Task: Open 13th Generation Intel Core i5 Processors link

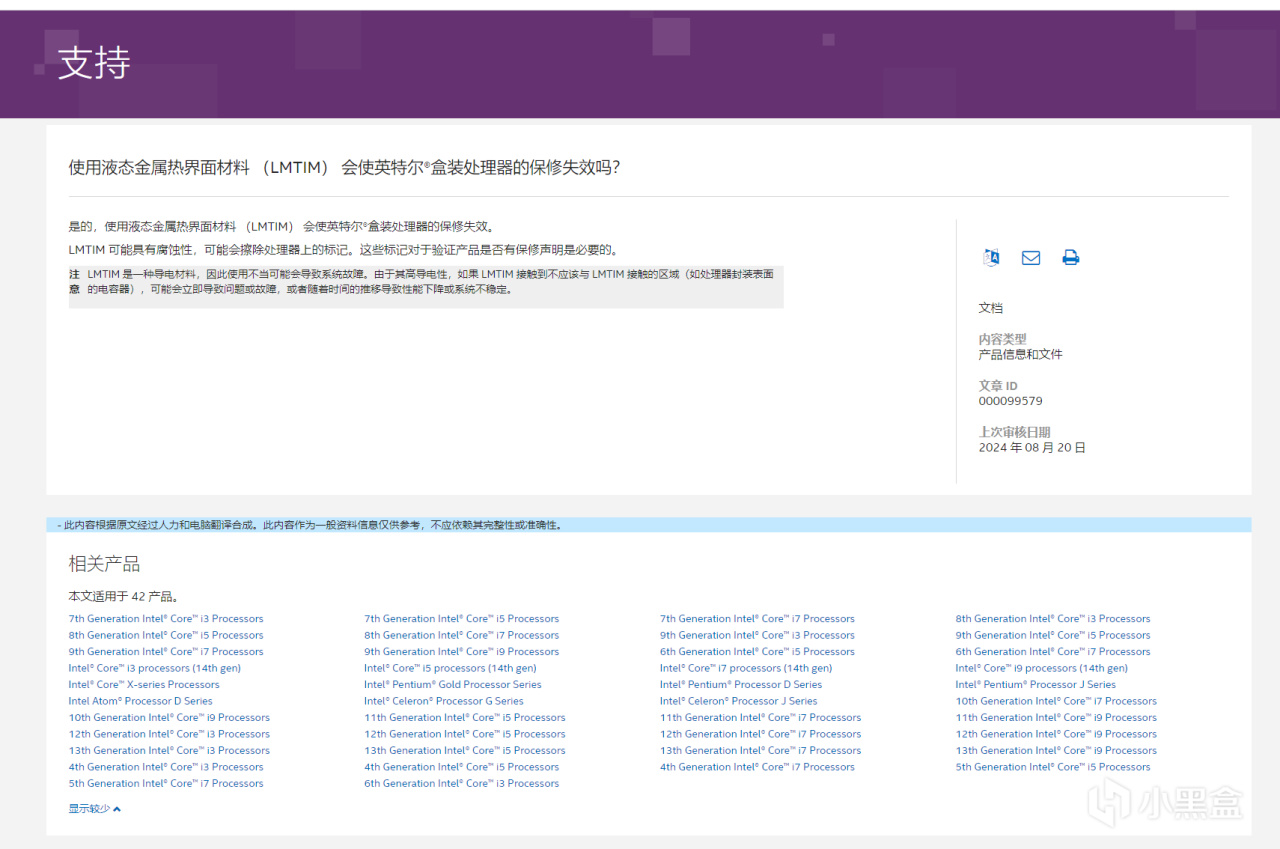Action: (x=464, y=751)
